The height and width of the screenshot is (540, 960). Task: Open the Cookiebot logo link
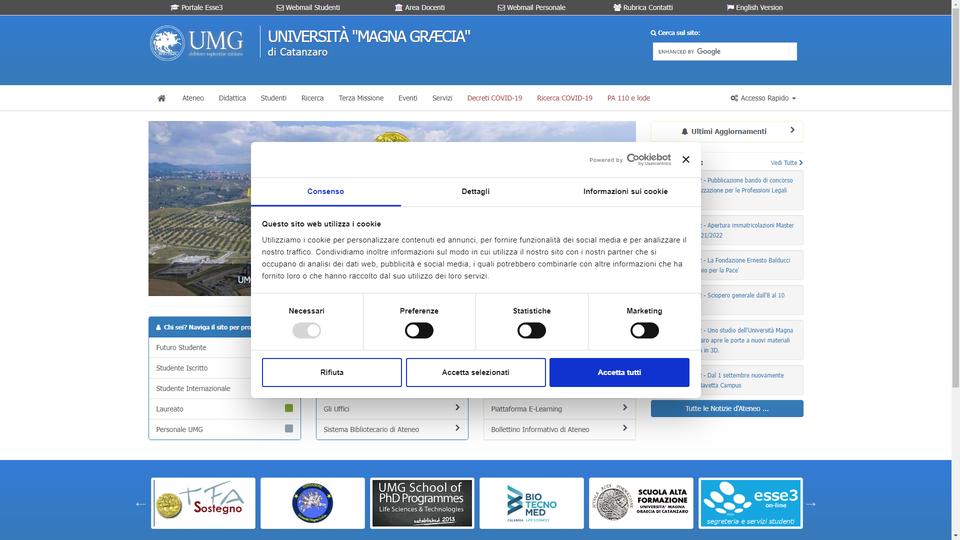[648, 159]
